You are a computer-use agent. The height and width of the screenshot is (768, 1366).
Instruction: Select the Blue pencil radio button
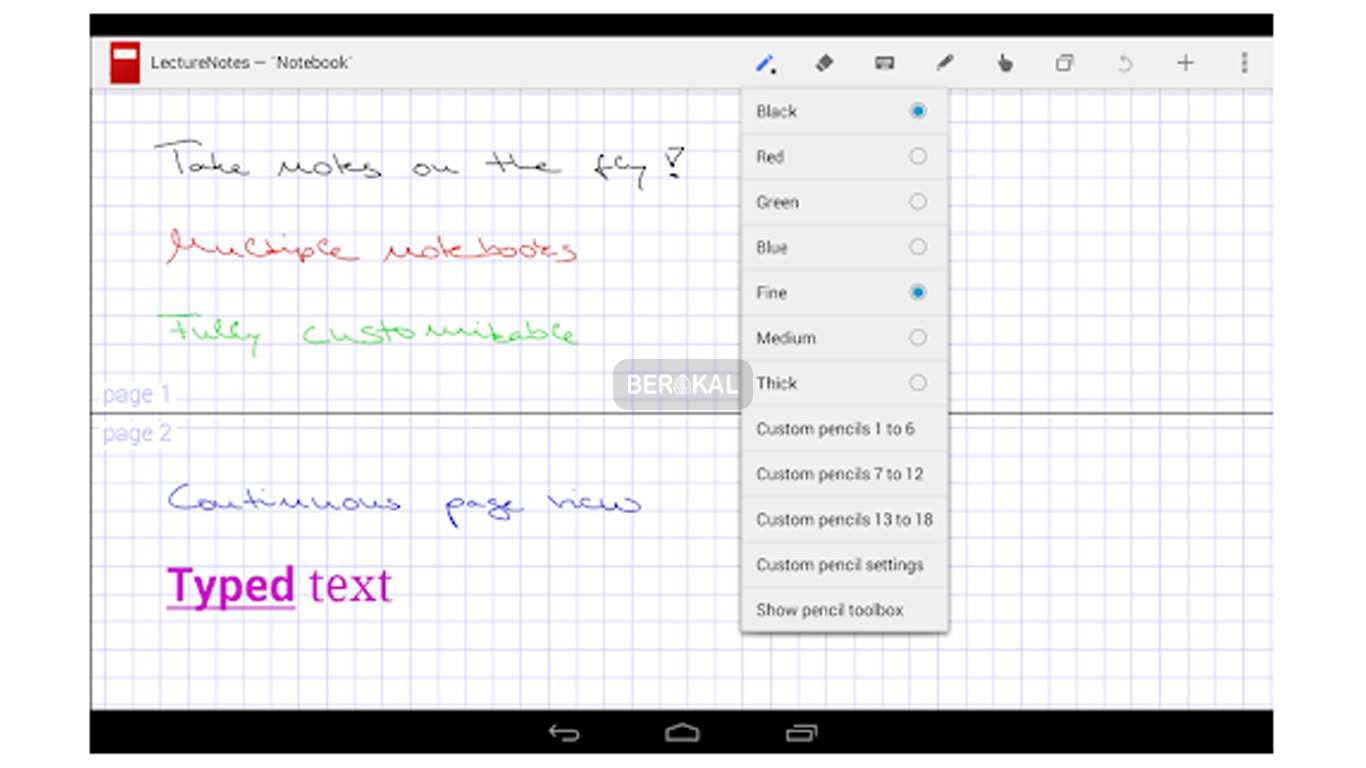(917, 247)
